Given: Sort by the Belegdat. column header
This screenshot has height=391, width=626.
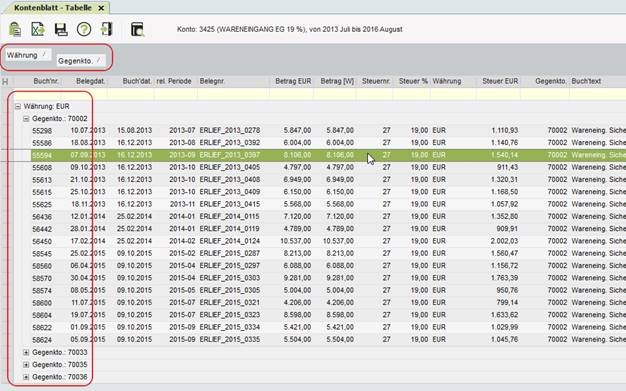Looking at the screenshot, I should [x=90, y=81].
